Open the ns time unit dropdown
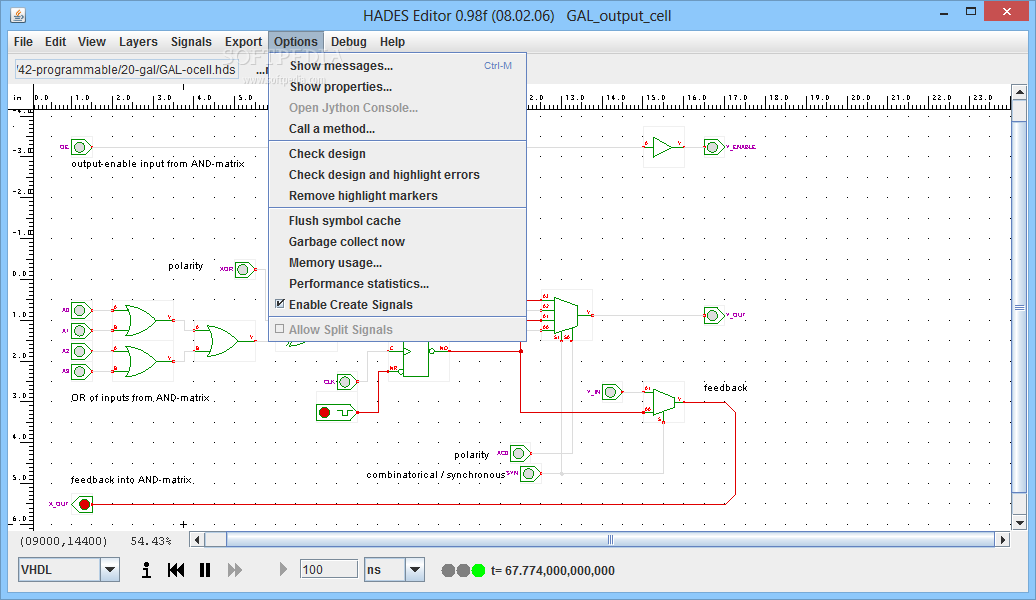The height and width of the screenshot is (600, 1036). pos(415,570)
